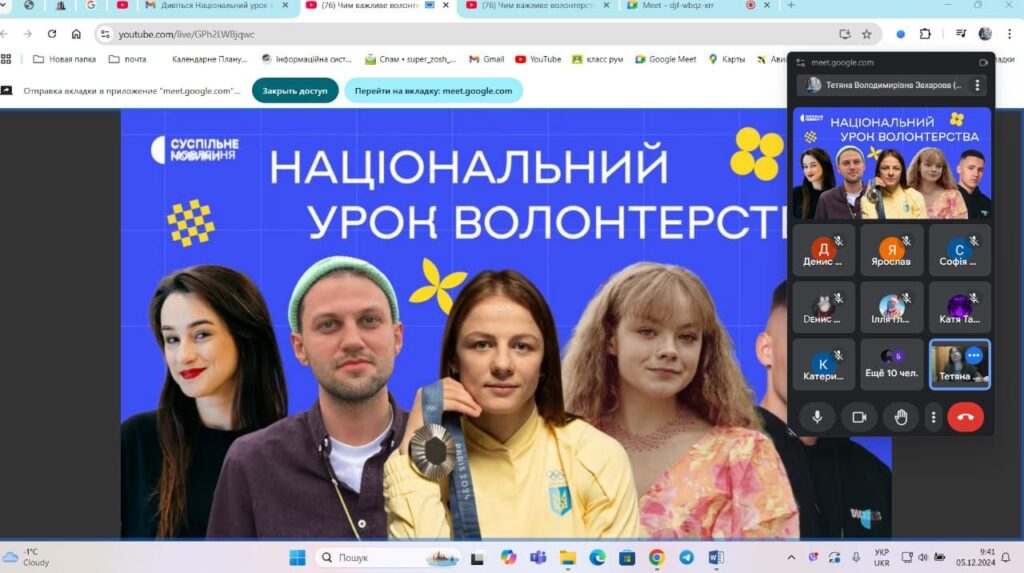Click the presented stream thumbnail in Meet panel
This screenshot has width=1024, height=573.
click(x=891, y=163)
